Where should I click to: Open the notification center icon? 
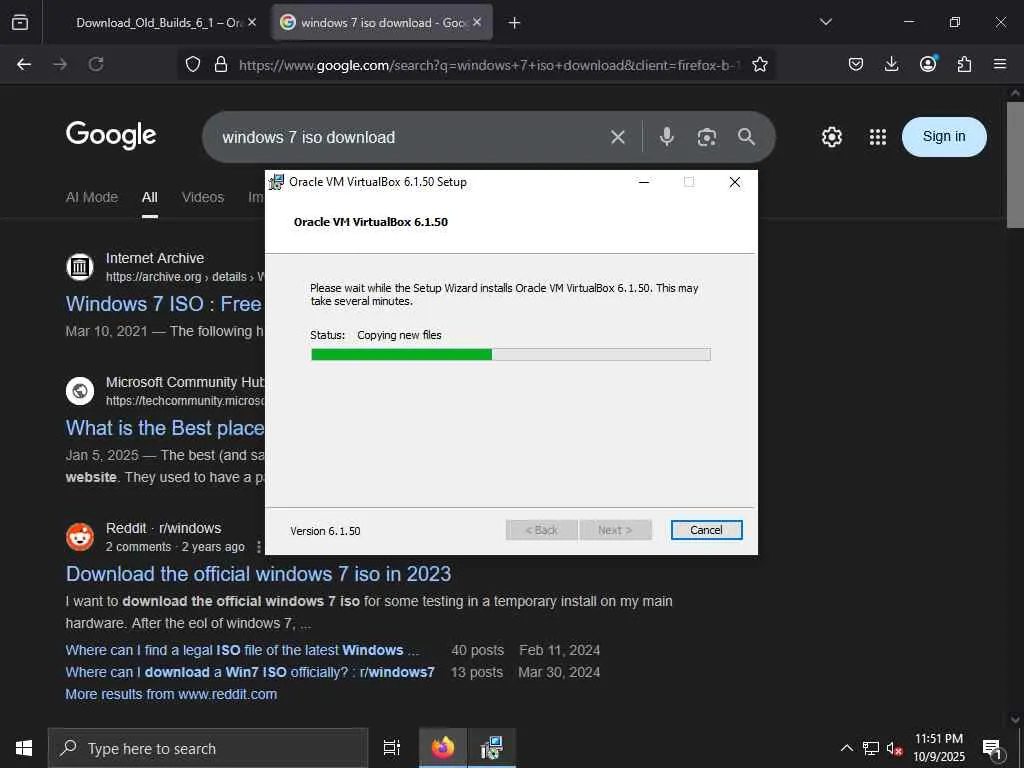pos(993,749)
